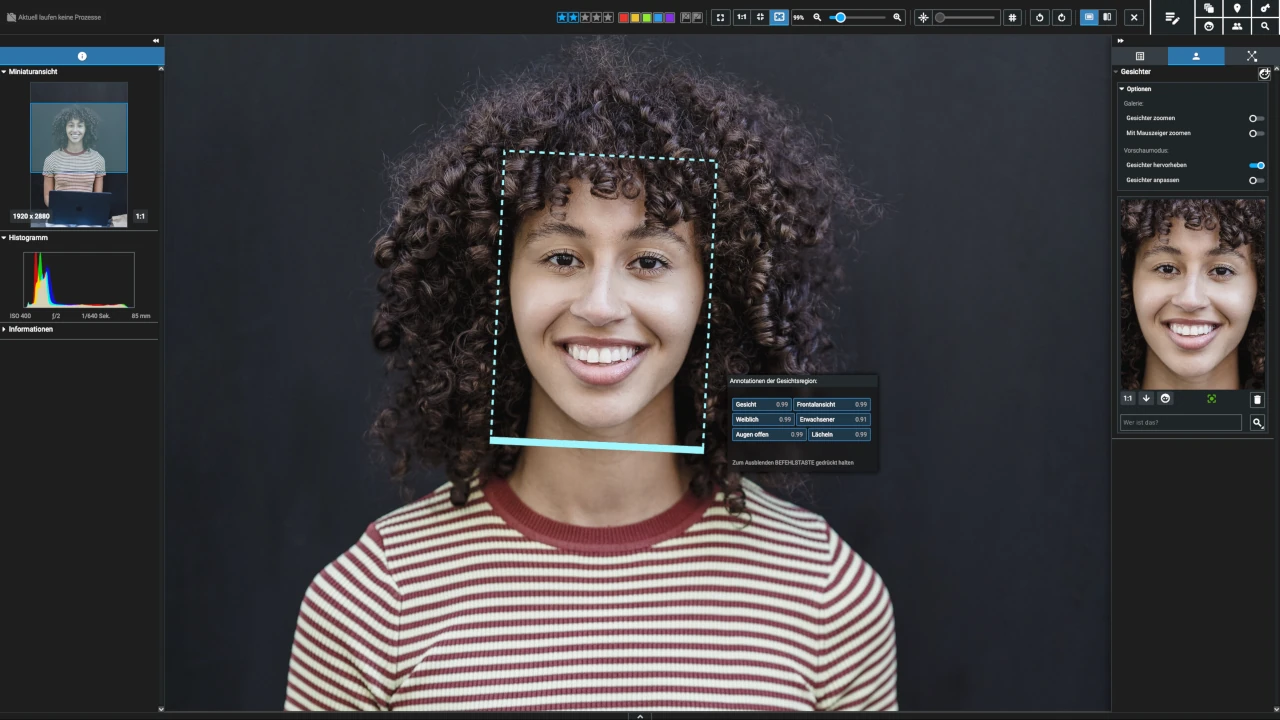Viewport: 1280px width, 720px height.
Task: Click the Erwachsener annotation tag
Action: (833, 420)
